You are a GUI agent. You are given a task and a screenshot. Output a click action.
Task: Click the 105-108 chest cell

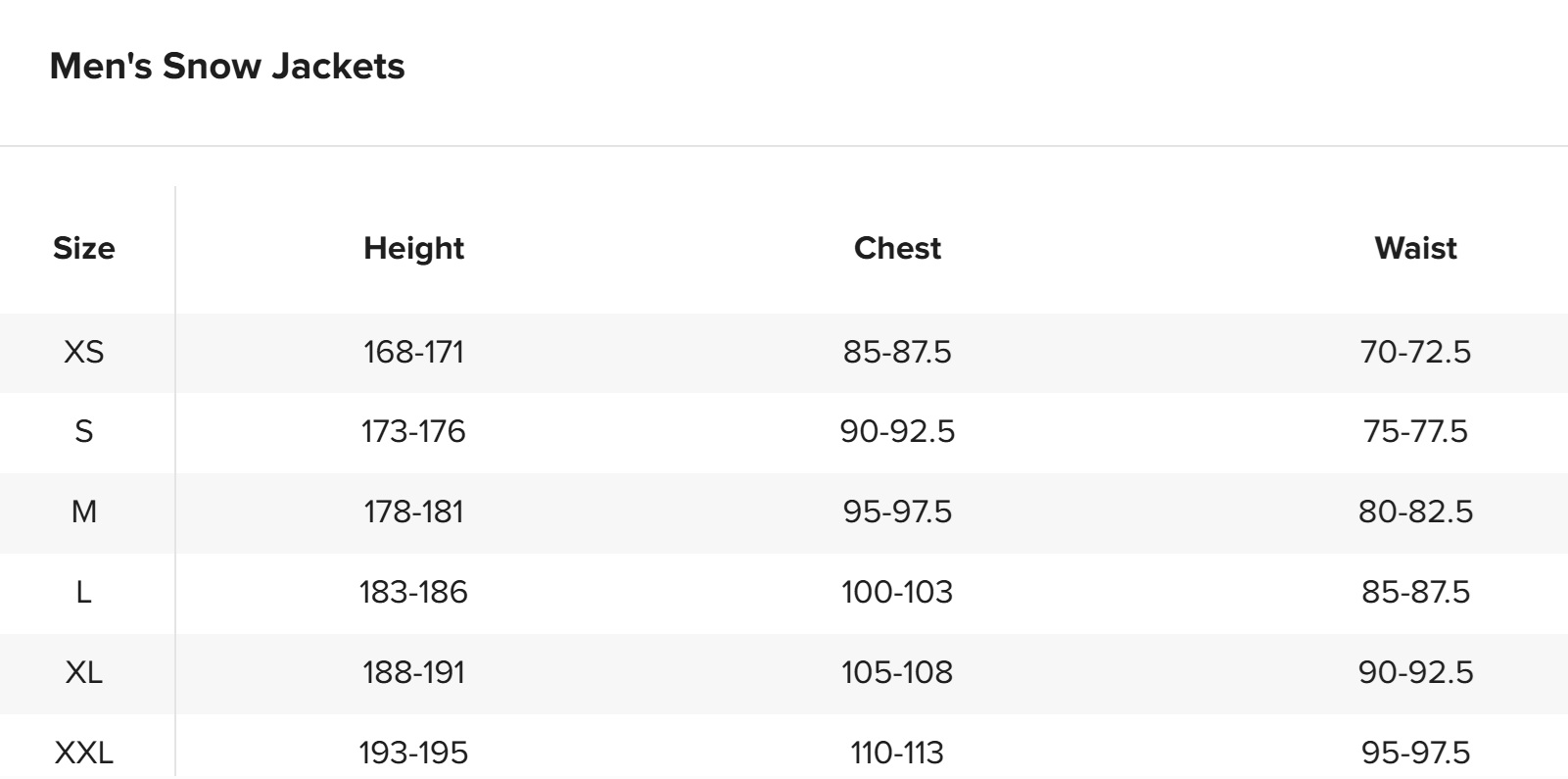pos(897,673)
